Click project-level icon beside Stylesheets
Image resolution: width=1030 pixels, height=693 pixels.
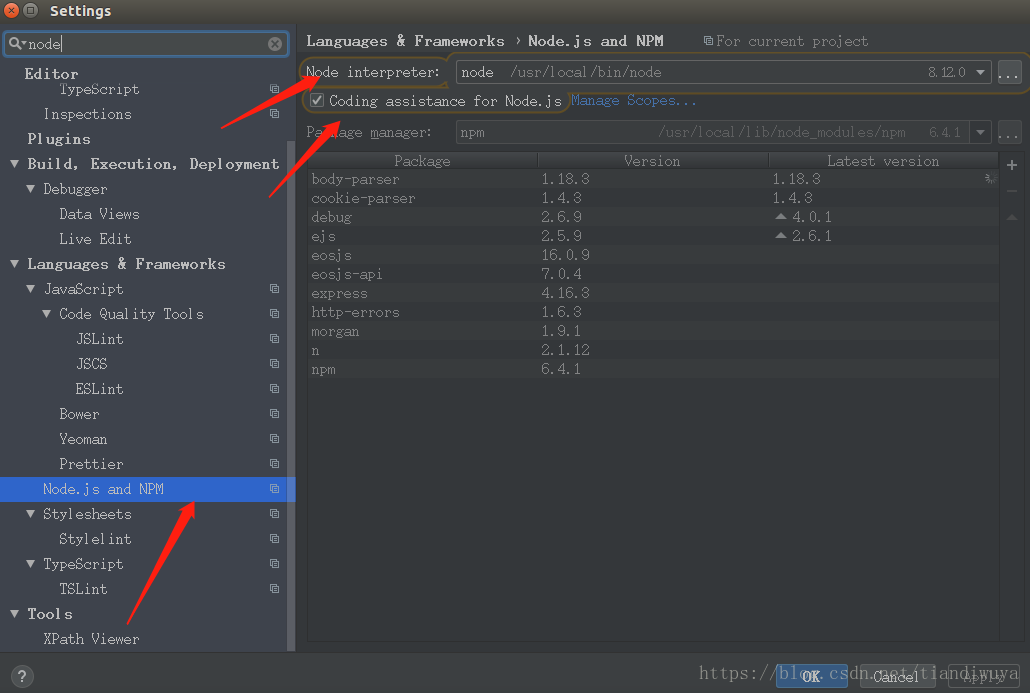point(275,513)
